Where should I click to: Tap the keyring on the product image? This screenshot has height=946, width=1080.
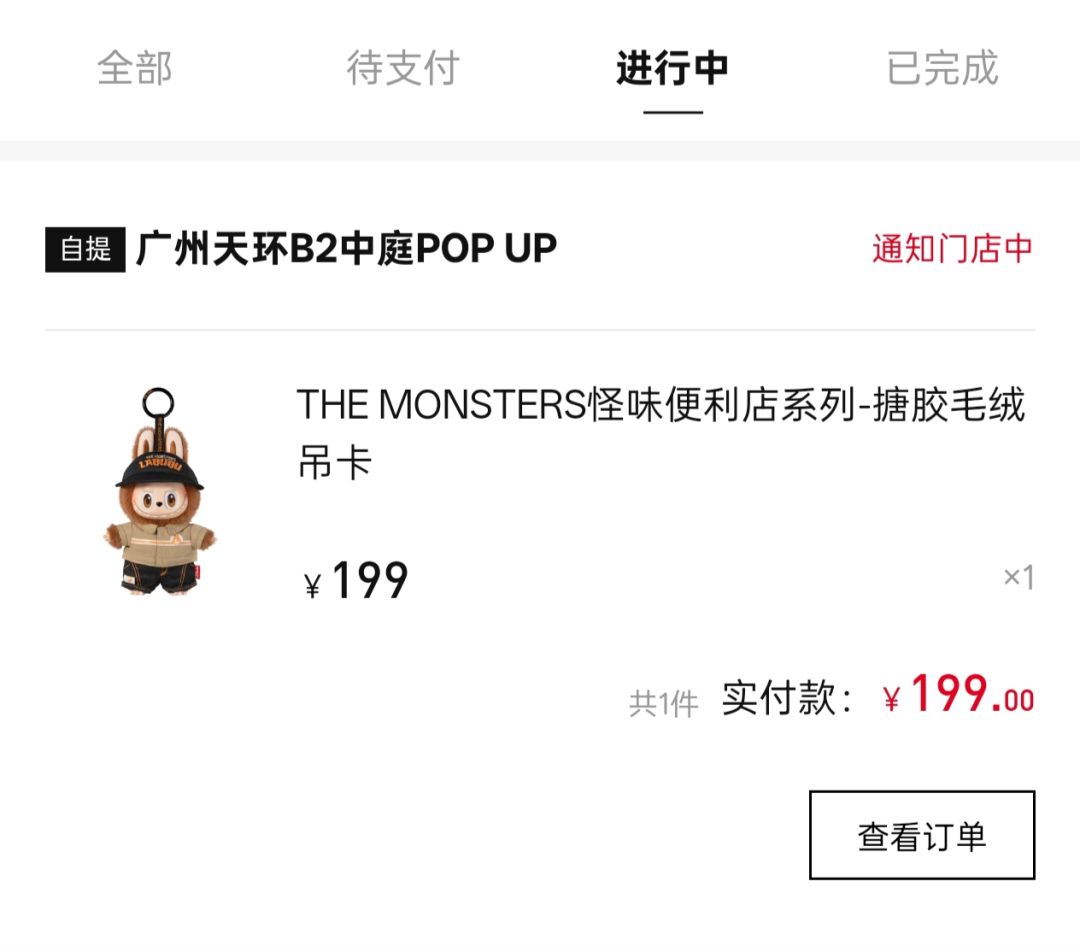158,403
